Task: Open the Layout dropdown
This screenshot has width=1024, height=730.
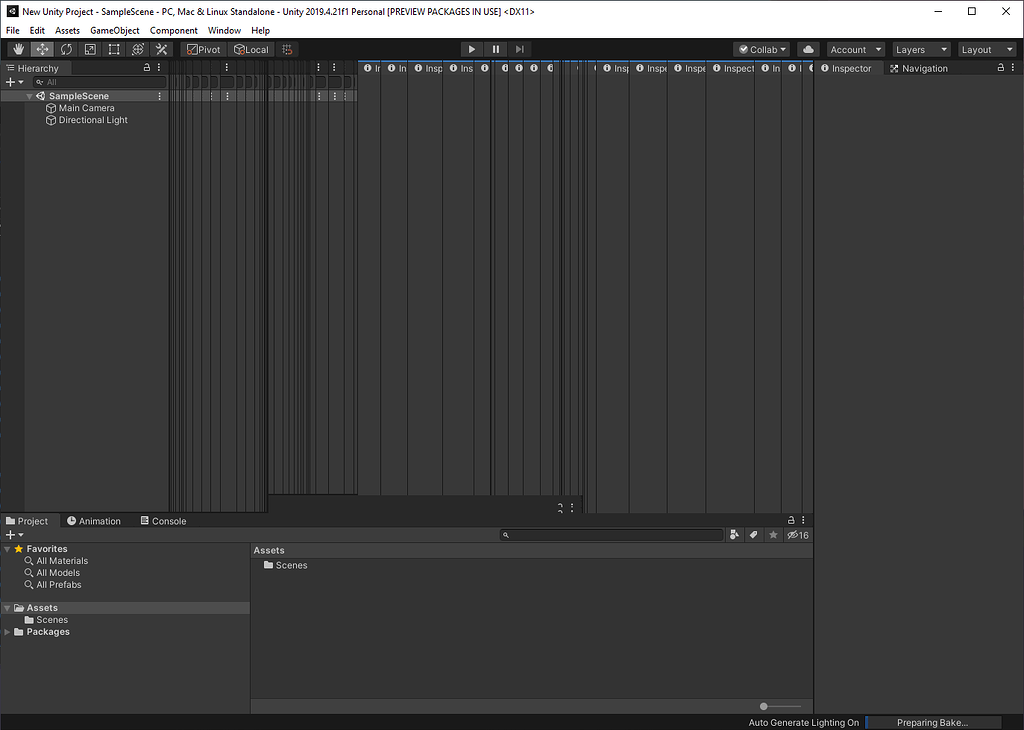Action: [986, 48]
